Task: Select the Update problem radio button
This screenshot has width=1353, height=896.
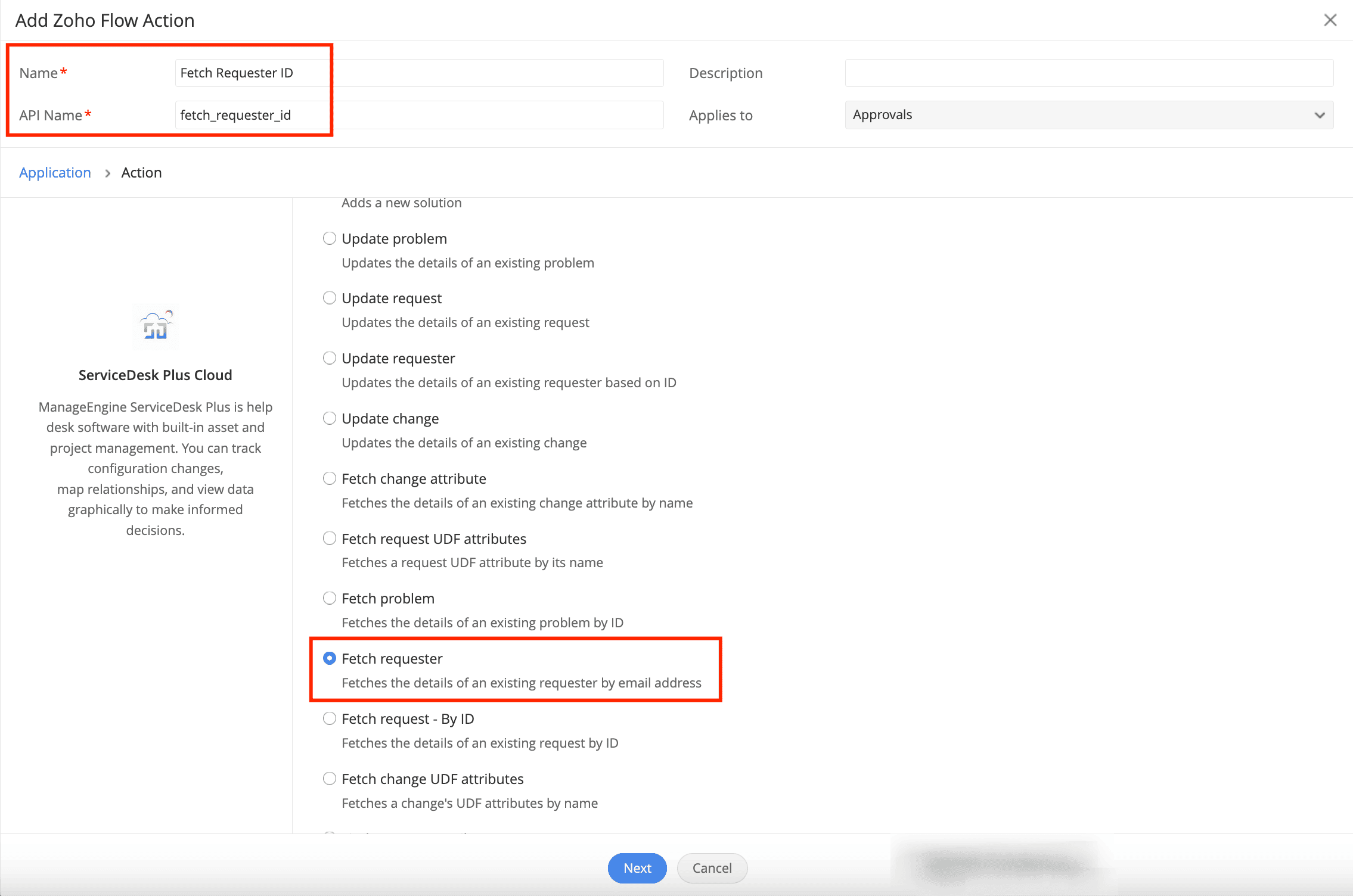Action: 330,238
